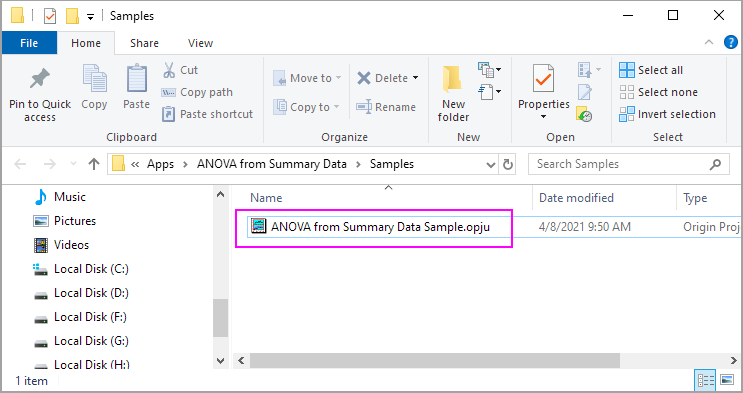Viewport: 743px width, 393px height.
Task: Click Samples path segment in address bar
Action: 392,164
